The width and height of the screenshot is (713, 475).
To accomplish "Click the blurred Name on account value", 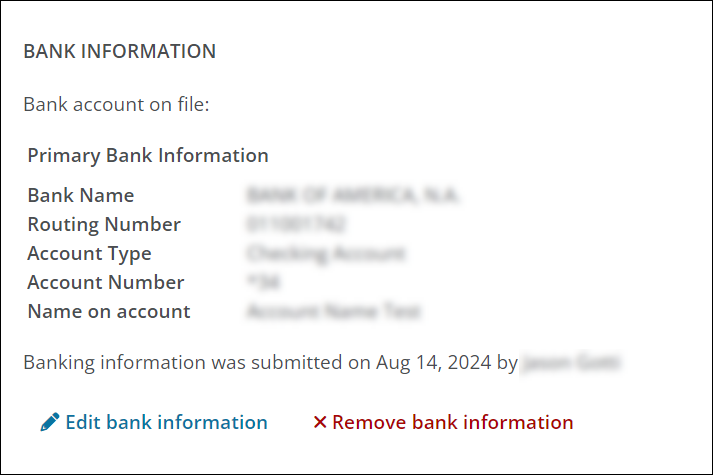I will coord(334,312).
